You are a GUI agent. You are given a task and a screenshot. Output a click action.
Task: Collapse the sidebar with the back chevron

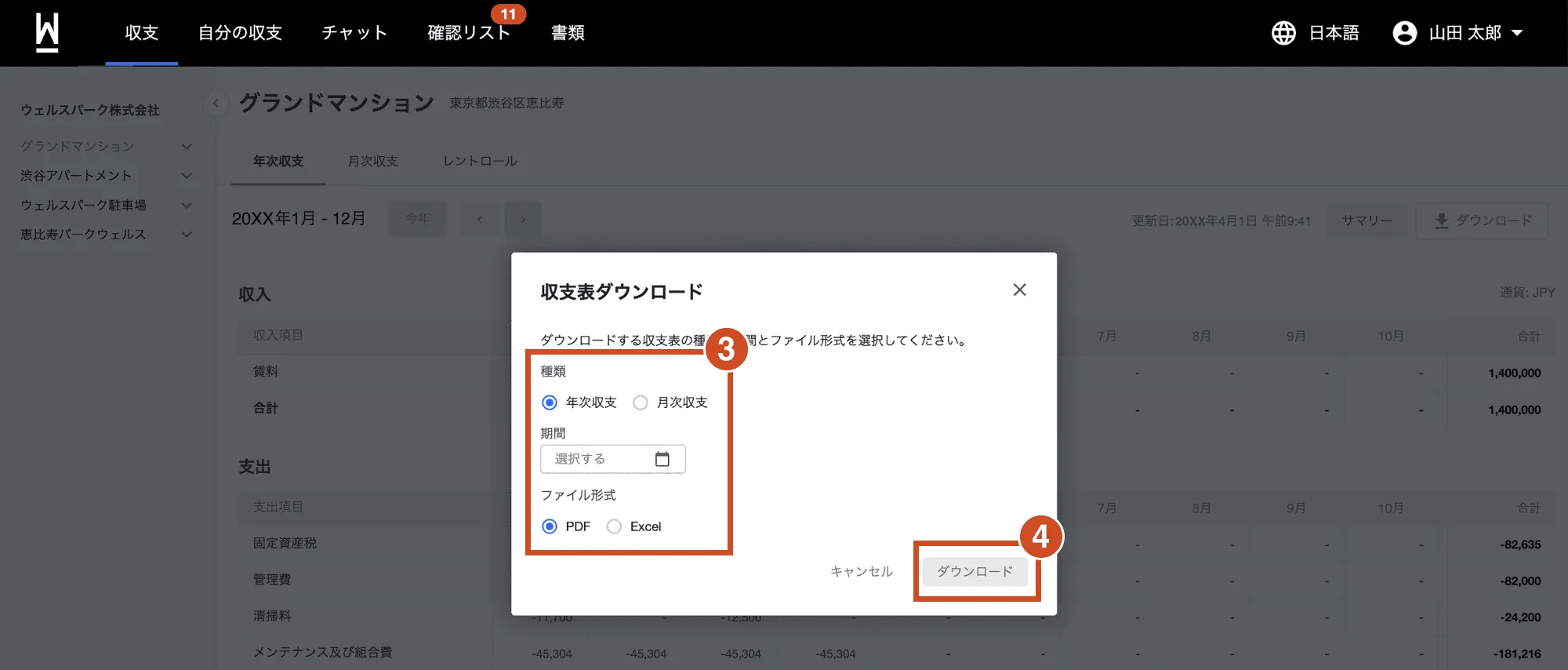[216, 103]
